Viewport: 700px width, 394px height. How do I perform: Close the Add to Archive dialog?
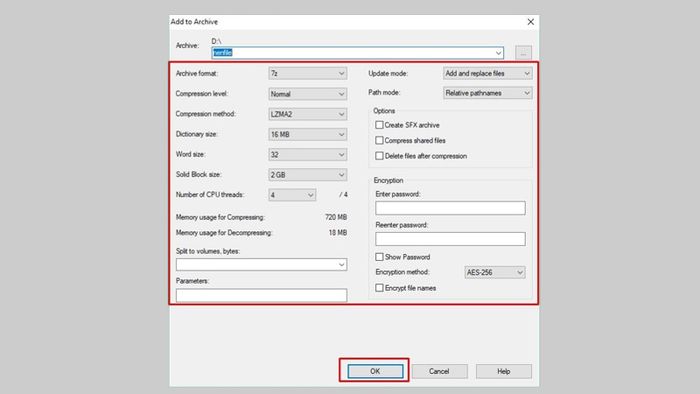point(530,22)
